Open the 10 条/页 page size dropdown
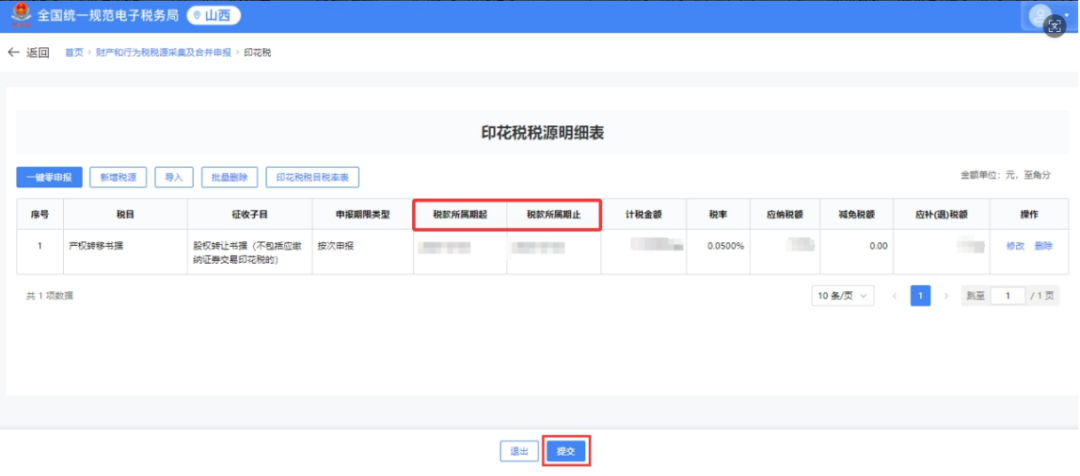The image size is (1080, 476). point(843,296)
